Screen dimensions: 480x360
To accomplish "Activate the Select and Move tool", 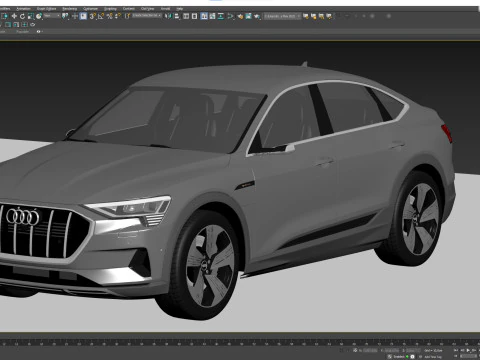I will (x=14, y=16).
